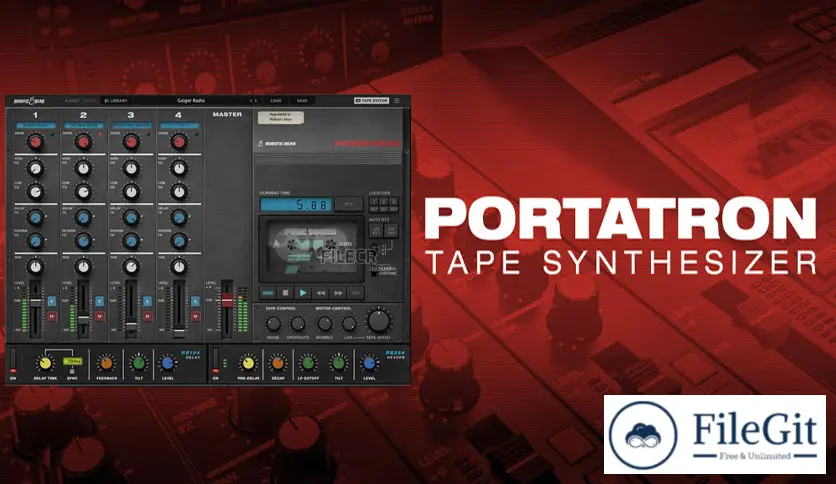The image size is (836, 484).
Task: Click the previous/next preset arrows beside Geiger Radio
Action: 254,100
